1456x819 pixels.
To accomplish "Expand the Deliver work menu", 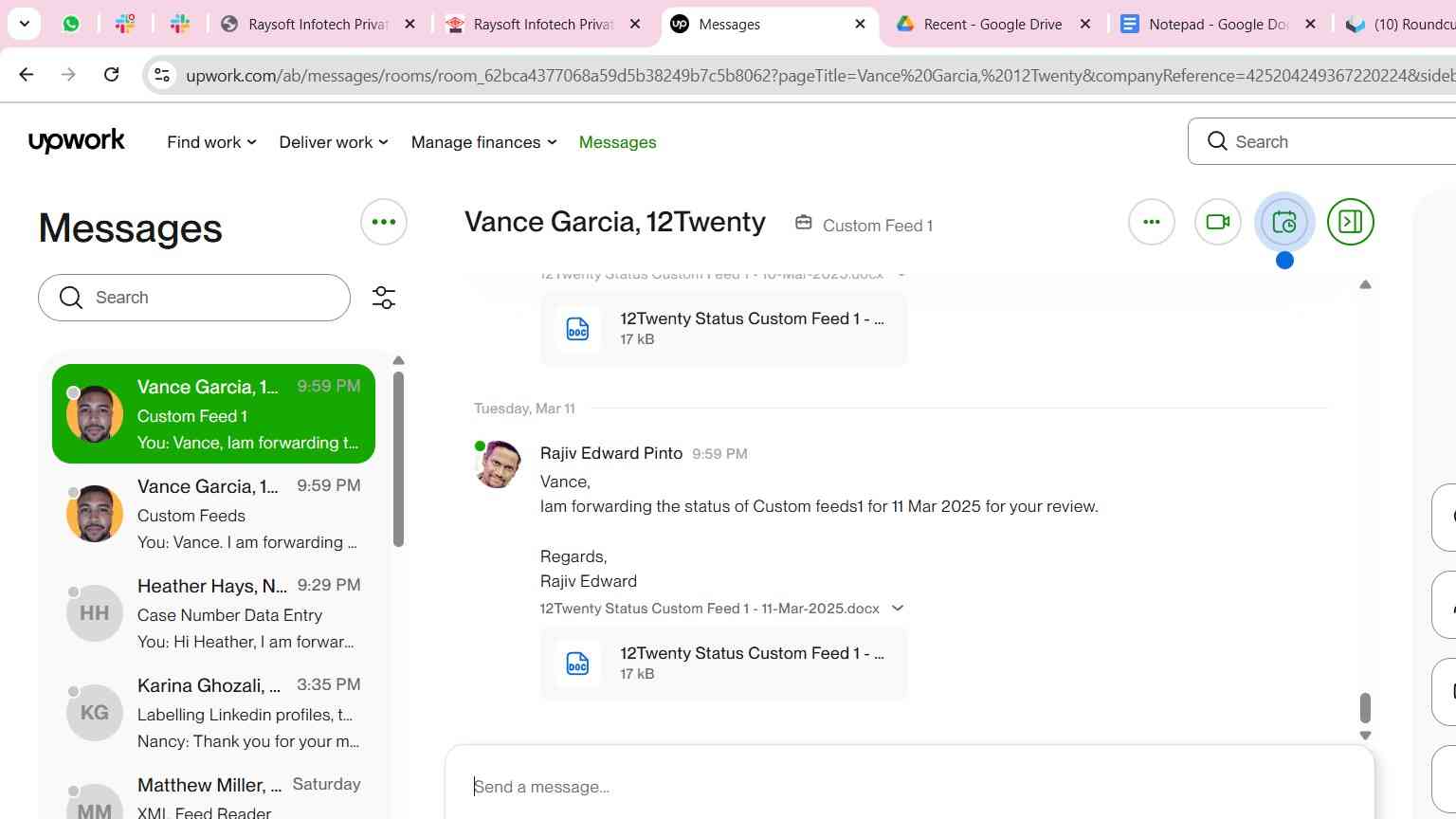I will pyautogui.click(x=334, y=142).
